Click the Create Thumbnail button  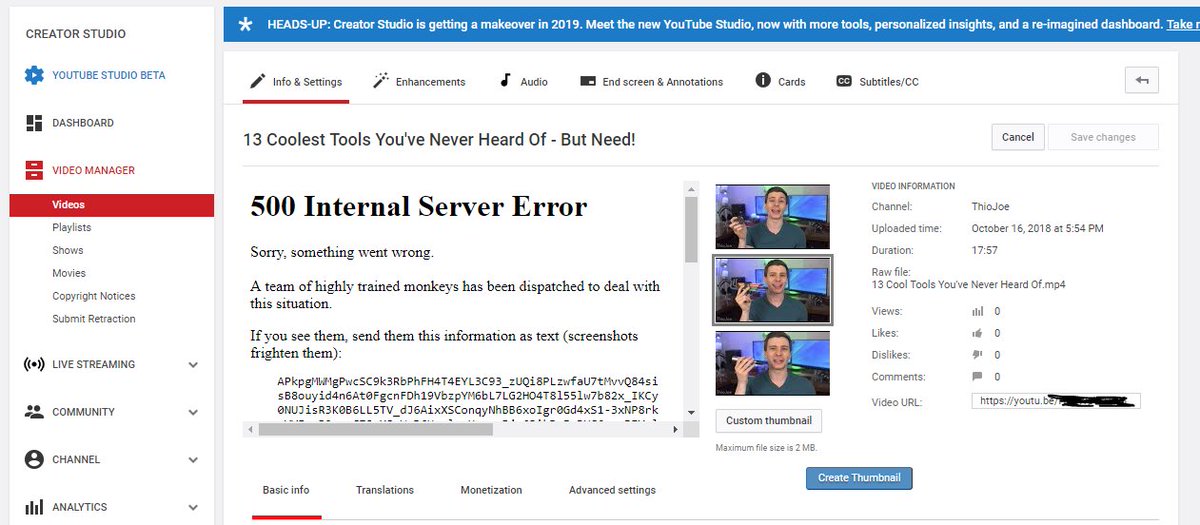tap(859, 478)
